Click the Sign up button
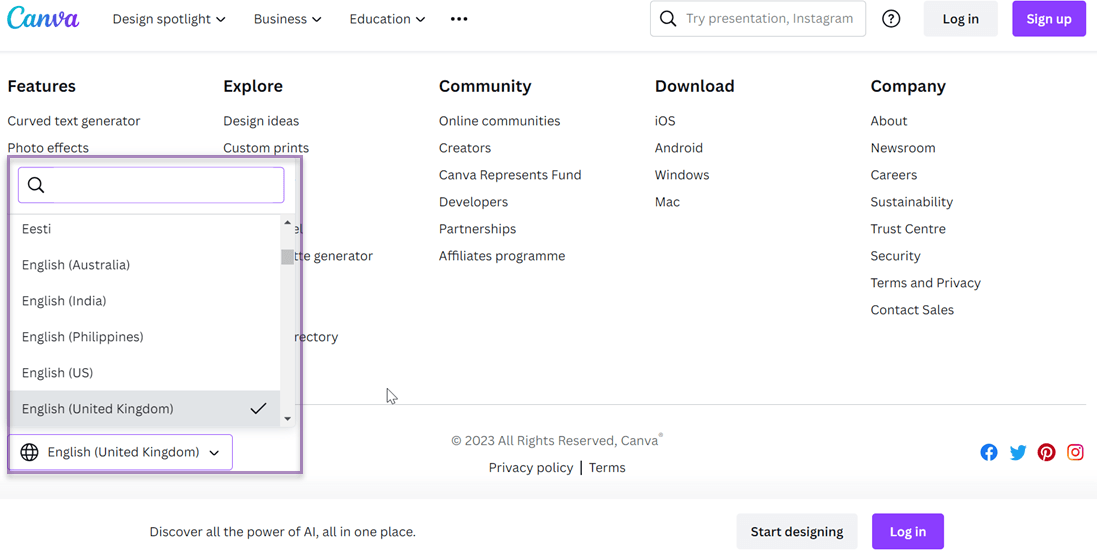1097x550 pixels. point(1049,19)
